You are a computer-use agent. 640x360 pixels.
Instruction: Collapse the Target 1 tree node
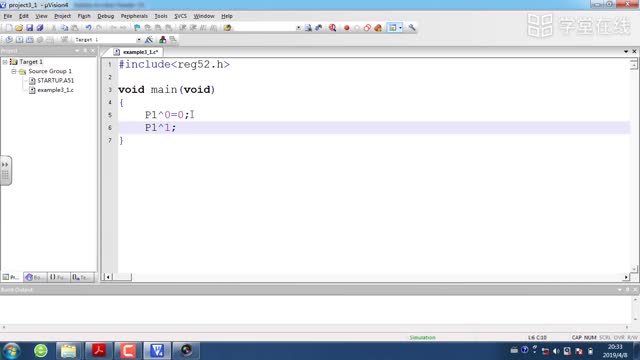point(5,62)
